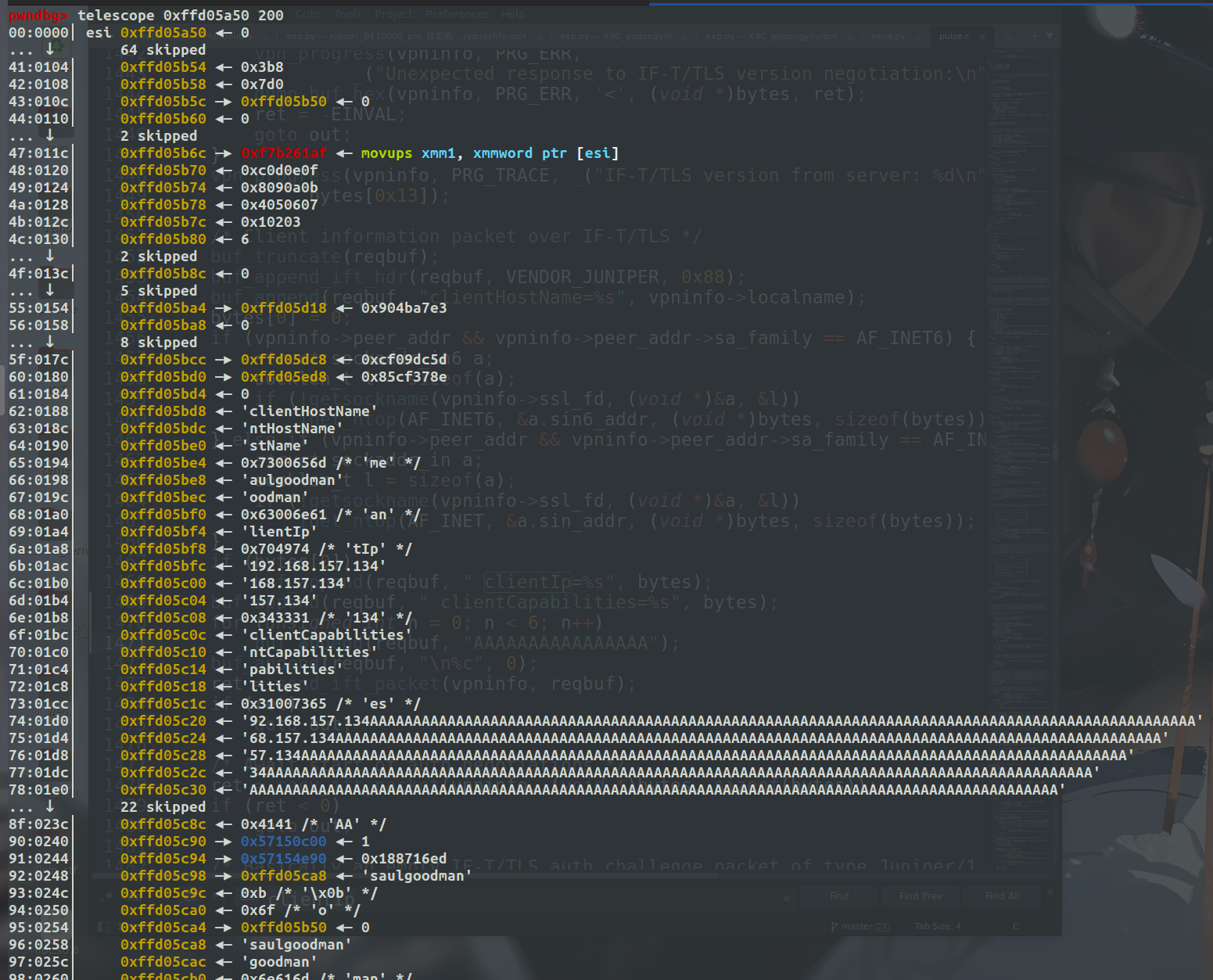The height and width of the screenshot is (980, 1213).
Task: Click the blue address 0x57154e90
Action: tap(284, 859)
